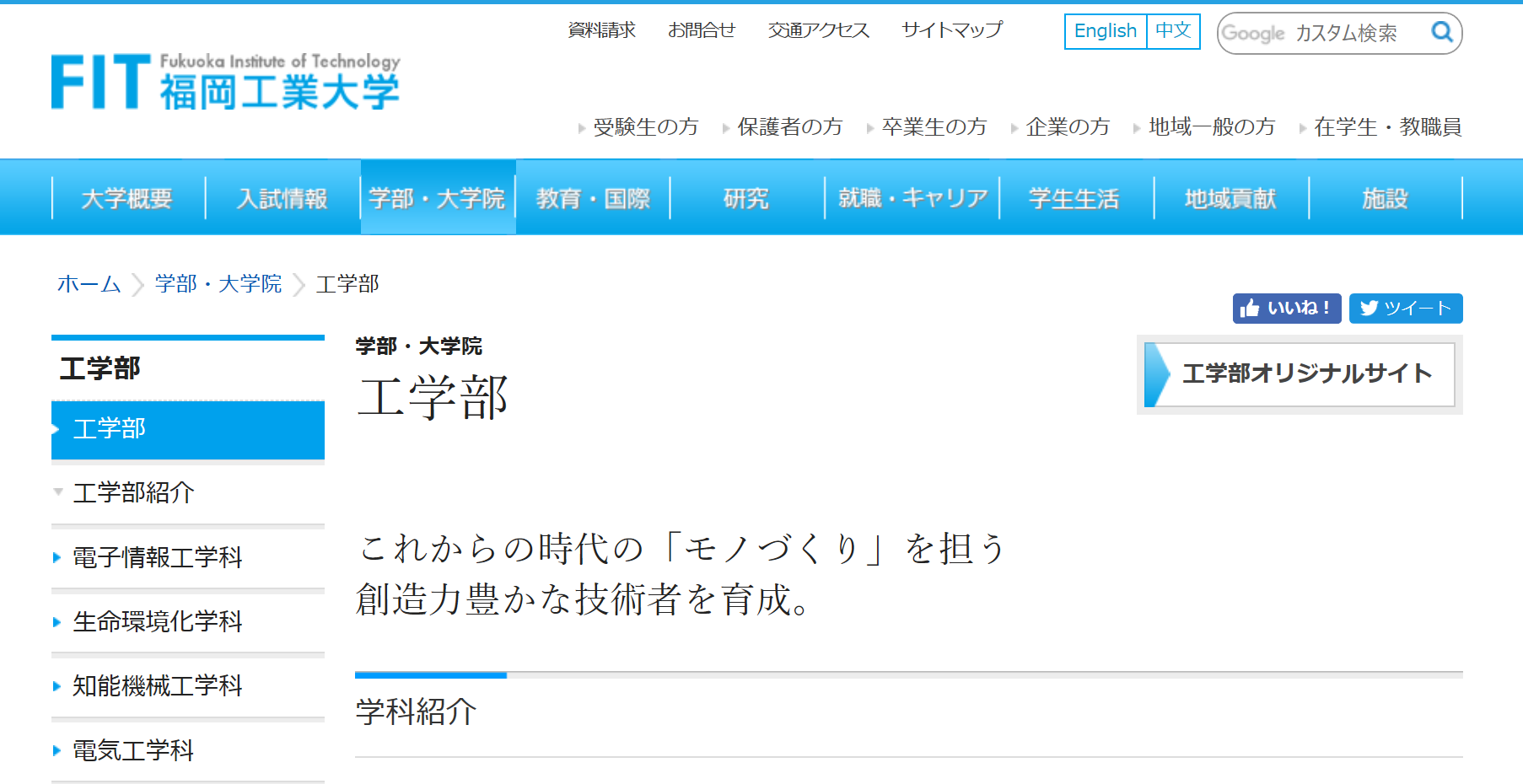Open 電子情報工学科 in sidebar
The width and height of the screenshot is (1523, 784).
pyautogui.click(x=188, y=557)
